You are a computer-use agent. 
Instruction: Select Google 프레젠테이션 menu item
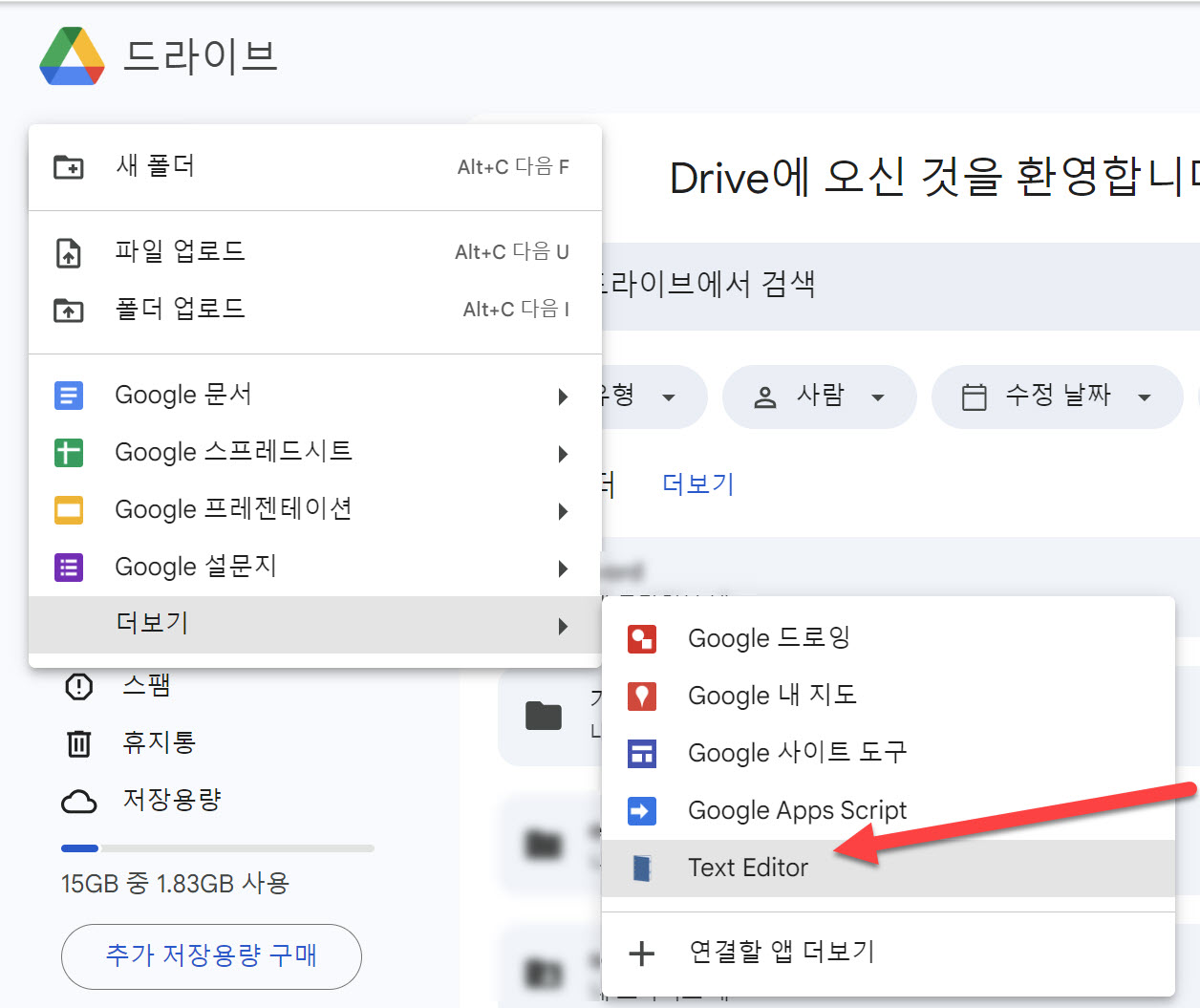tap(315, 510)
